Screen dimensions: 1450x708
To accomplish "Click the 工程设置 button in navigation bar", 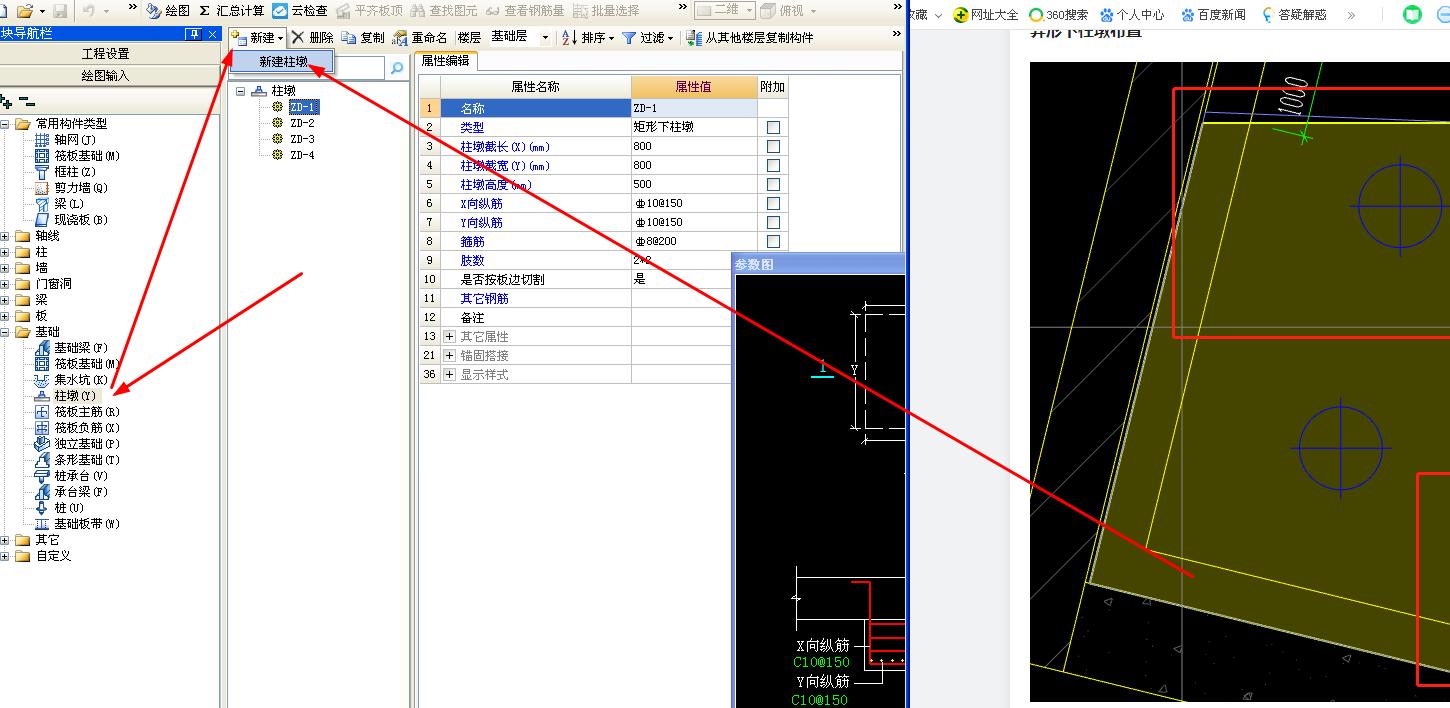I will coord(105,54).
